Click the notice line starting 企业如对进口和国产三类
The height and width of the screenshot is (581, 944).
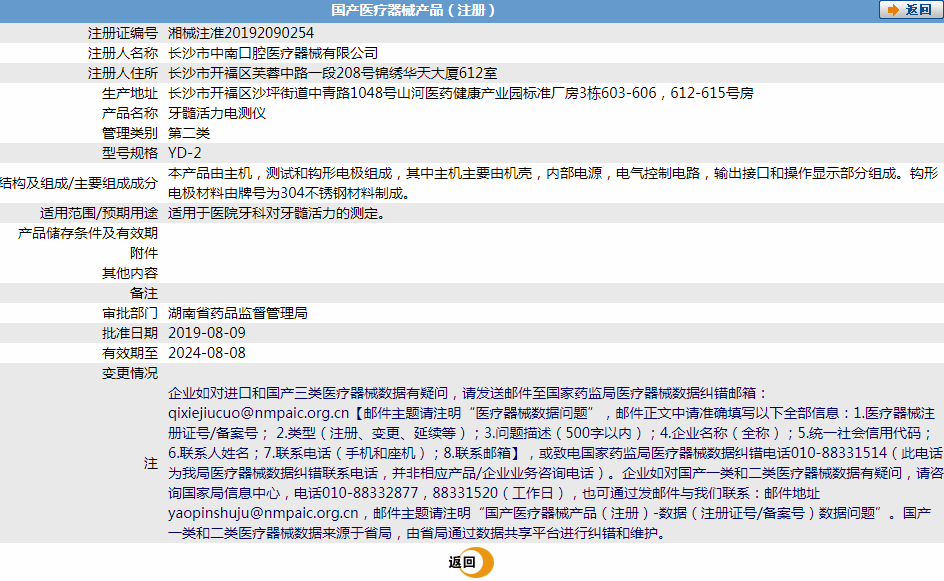click(468, 393)
